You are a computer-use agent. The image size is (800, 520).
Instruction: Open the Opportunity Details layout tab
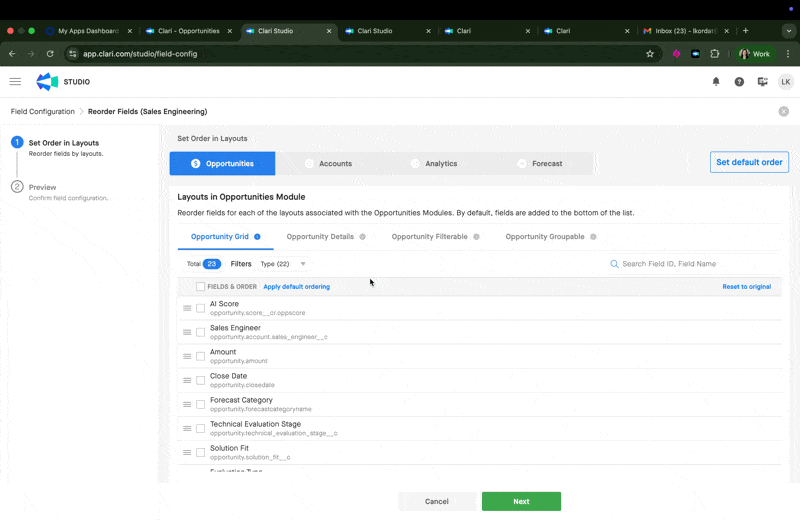[x=326, y=237]
